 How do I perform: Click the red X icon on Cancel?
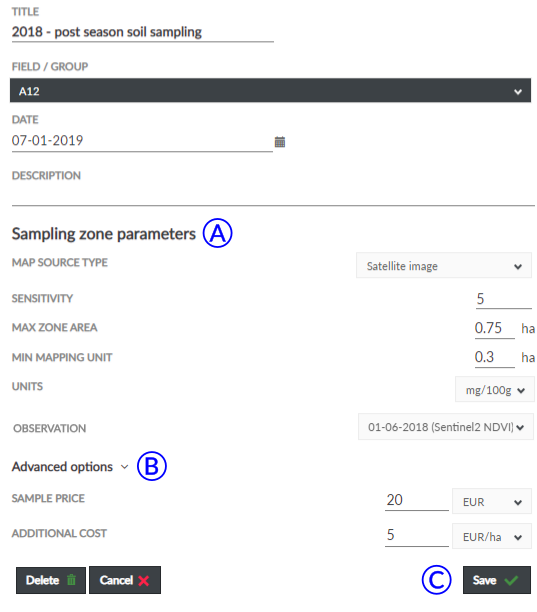[144, 580]
